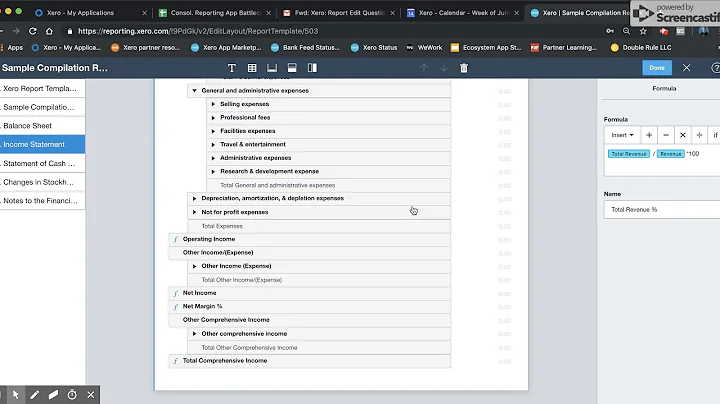Select Total Other Comprehensive Income row
The width and height of the screenshot is (720, 404).
(x=319, y=348)
